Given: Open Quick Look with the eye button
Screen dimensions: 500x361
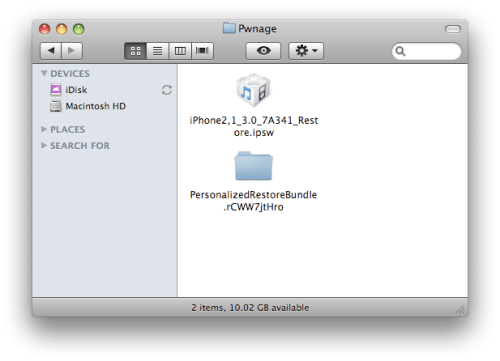Looking at the screenshot, I should click(x=263, y=51).
